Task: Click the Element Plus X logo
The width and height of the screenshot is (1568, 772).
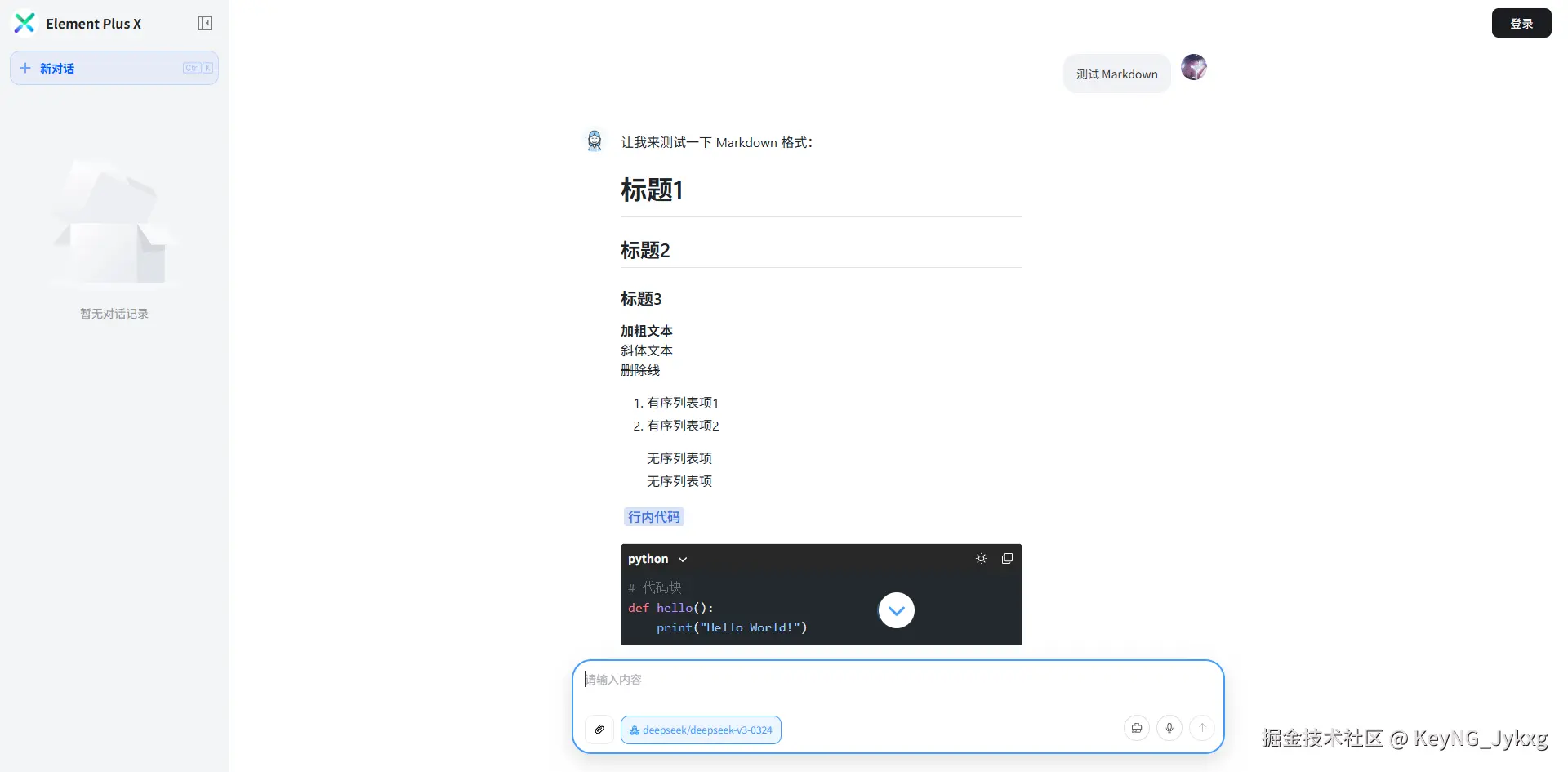Action: [x=25, y=23]
